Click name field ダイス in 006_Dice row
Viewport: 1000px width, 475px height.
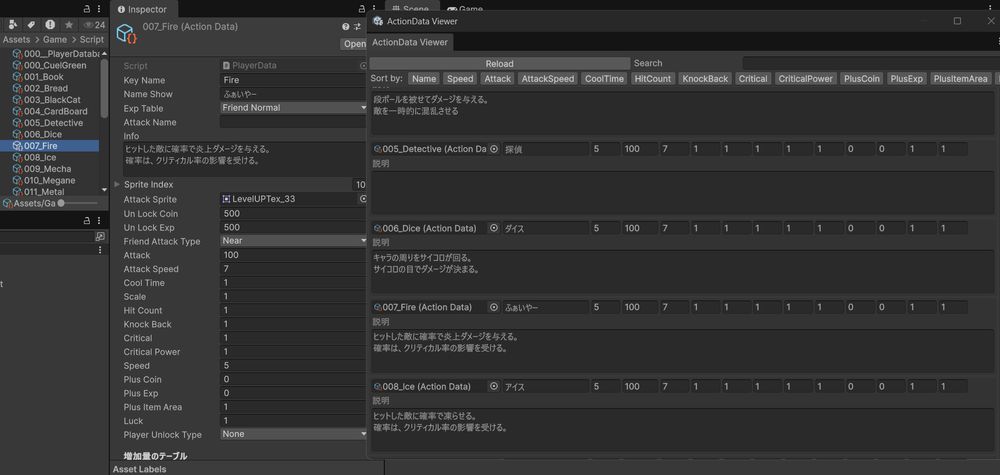546,228
